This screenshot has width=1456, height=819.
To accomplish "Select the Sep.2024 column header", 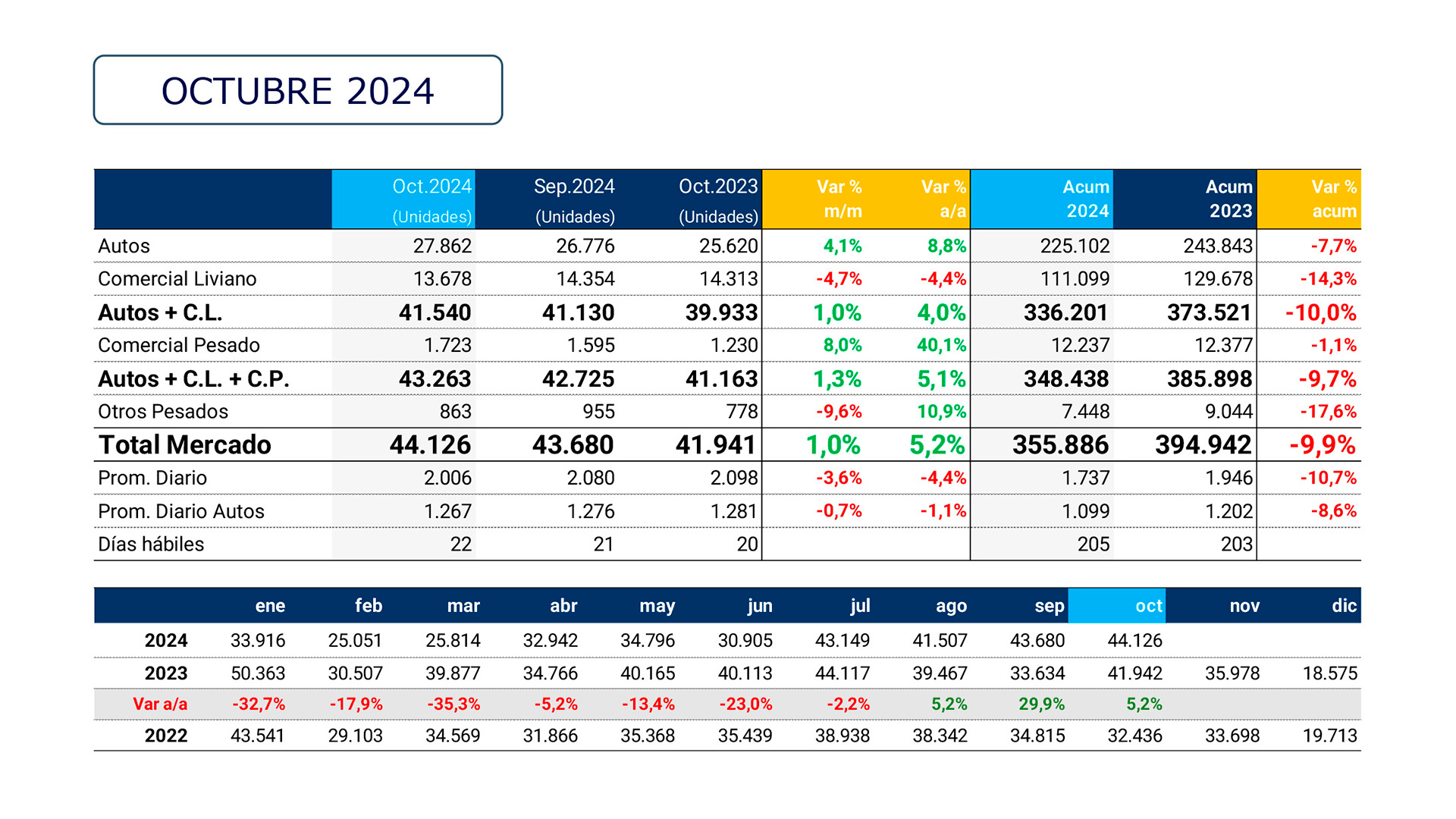I will 547,199.
